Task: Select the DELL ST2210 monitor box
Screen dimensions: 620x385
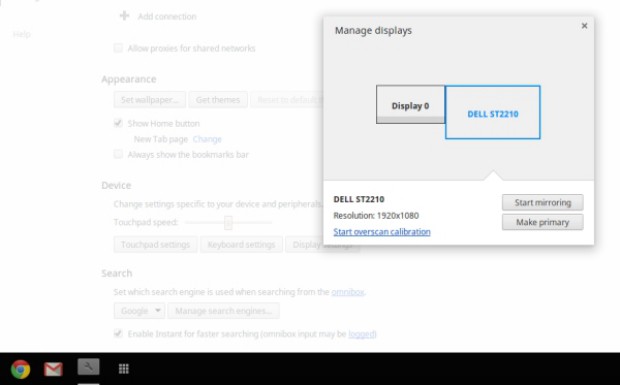Action: tap(493, 112)
